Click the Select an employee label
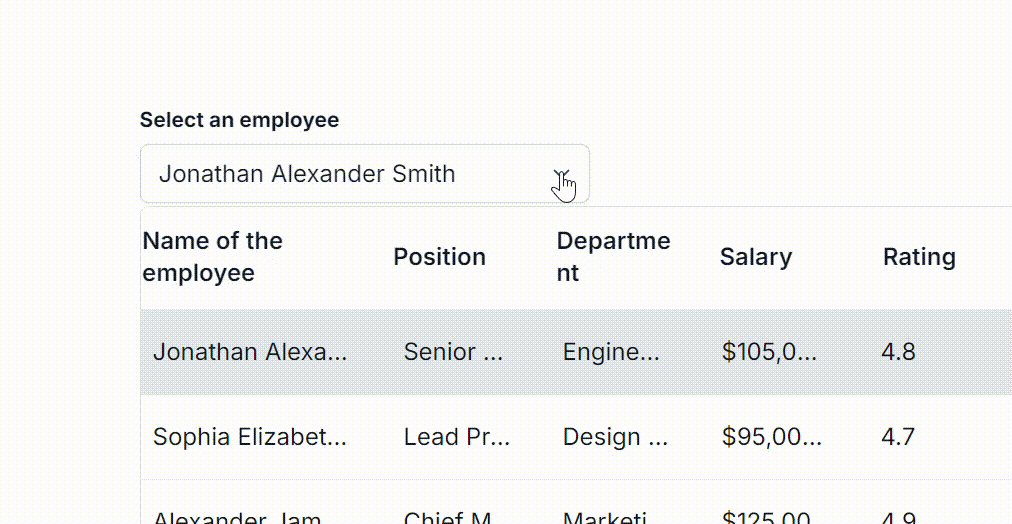Viewport: 1012px width, 524px height. pyautogui.click(x=239, y=120)
